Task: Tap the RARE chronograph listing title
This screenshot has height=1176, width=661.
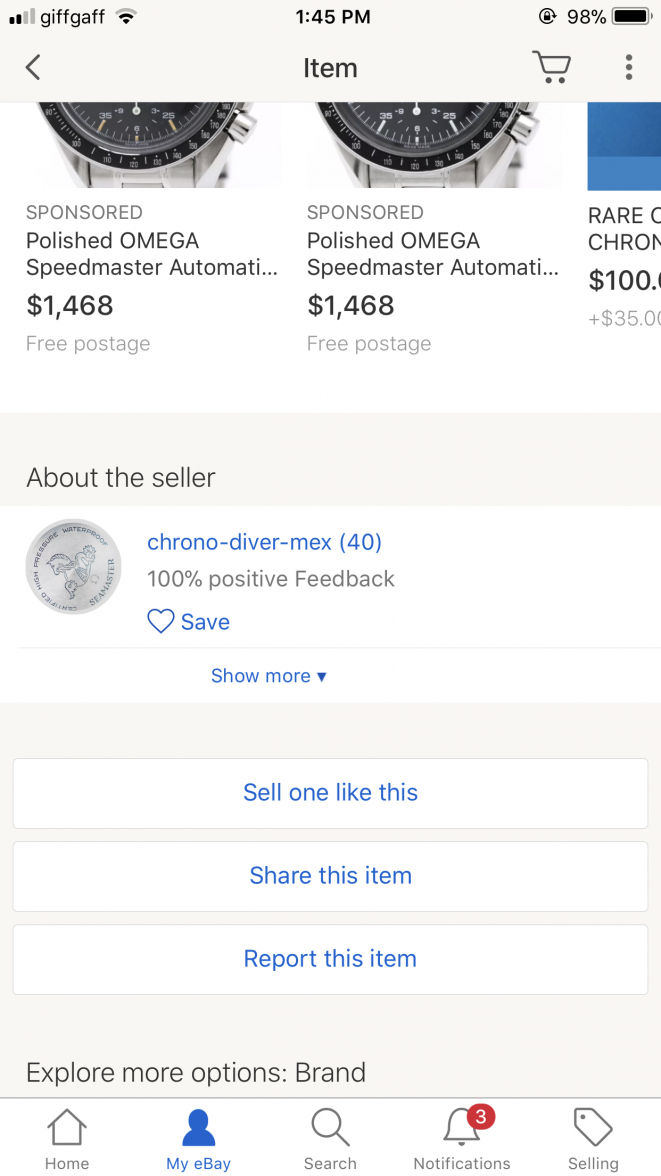Action: tap(624, 229)
